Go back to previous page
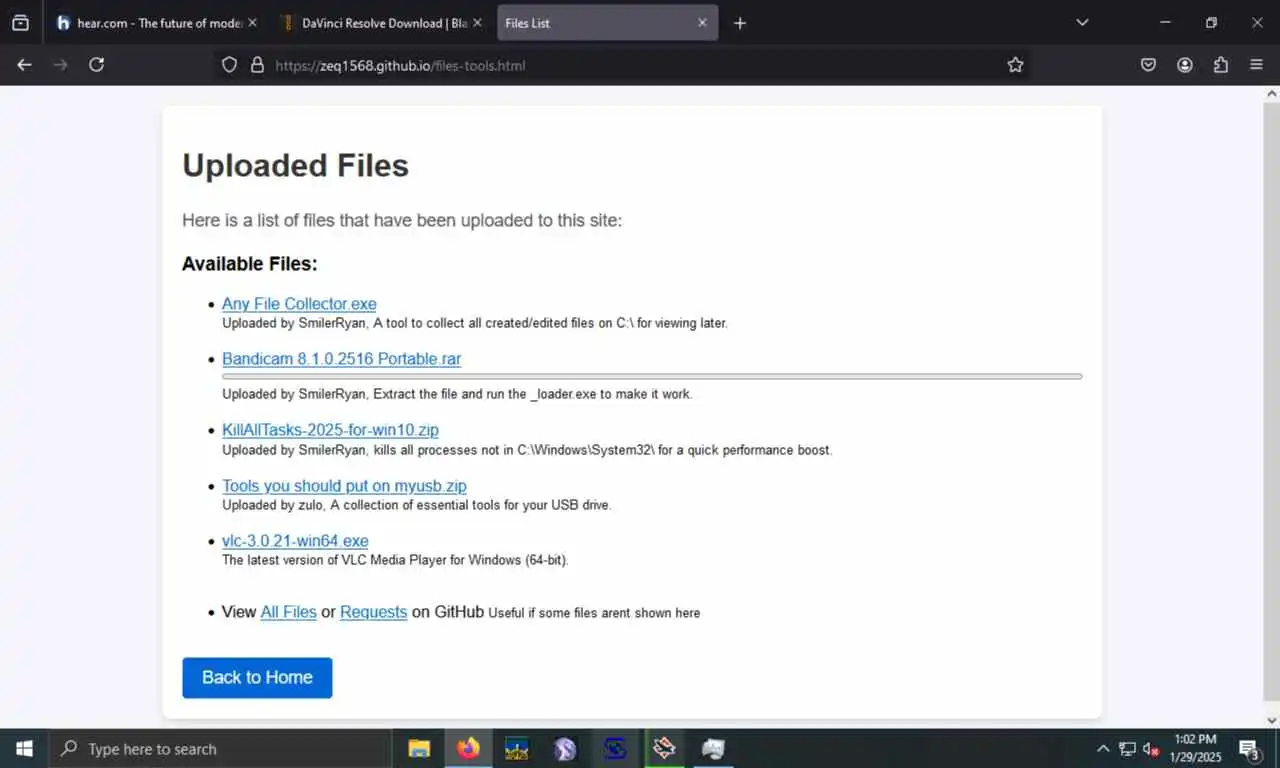 [24, 65]
